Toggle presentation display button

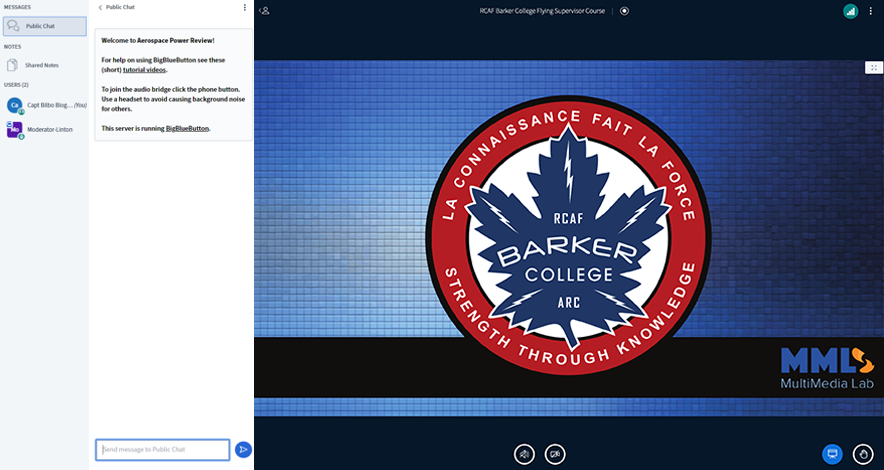[832, 454]
